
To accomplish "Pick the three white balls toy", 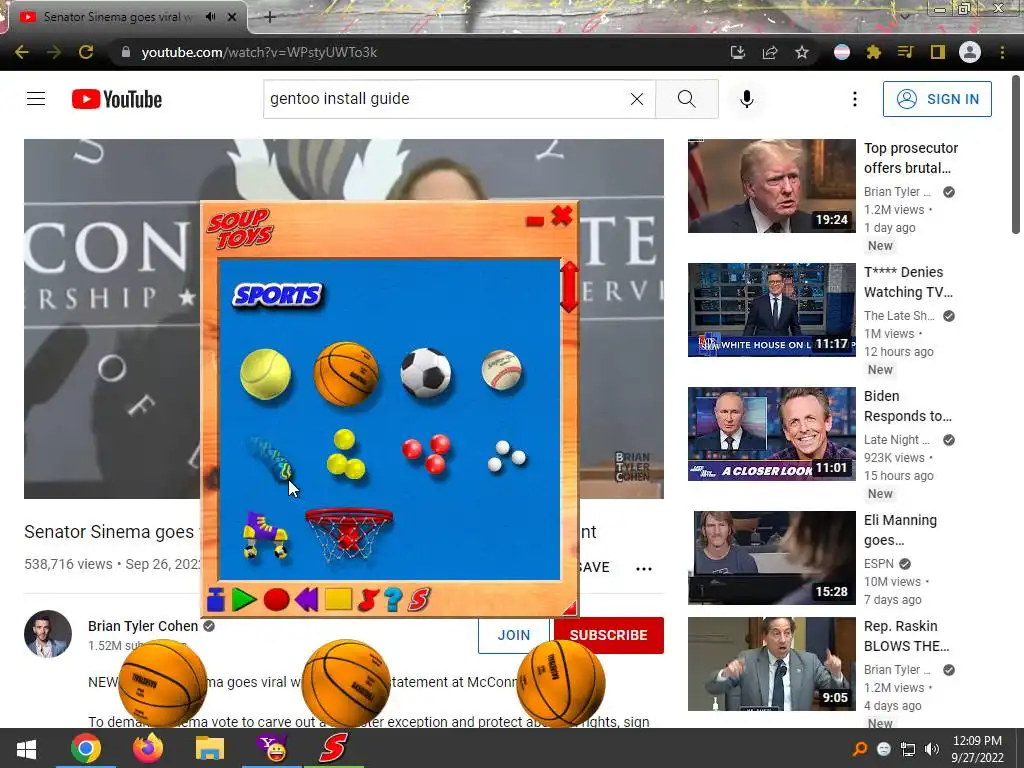I will click(x=506, y=456).
